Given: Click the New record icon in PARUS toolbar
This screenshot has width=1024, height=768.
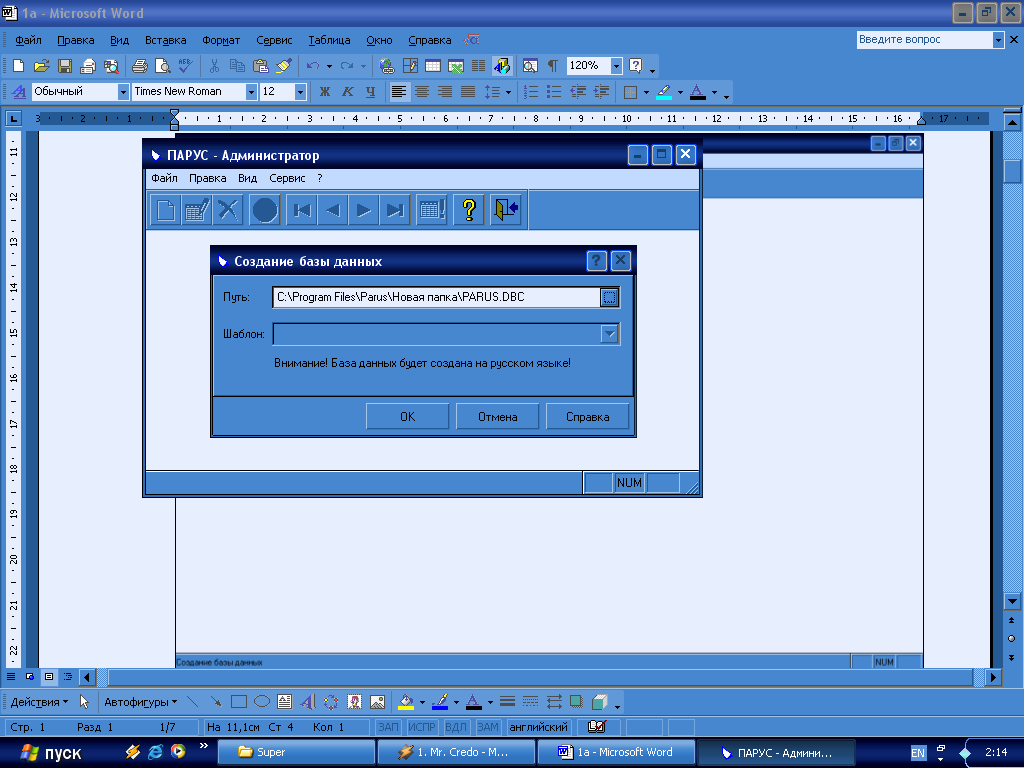Looking at the screenshot, I should (x=165, y=210).
